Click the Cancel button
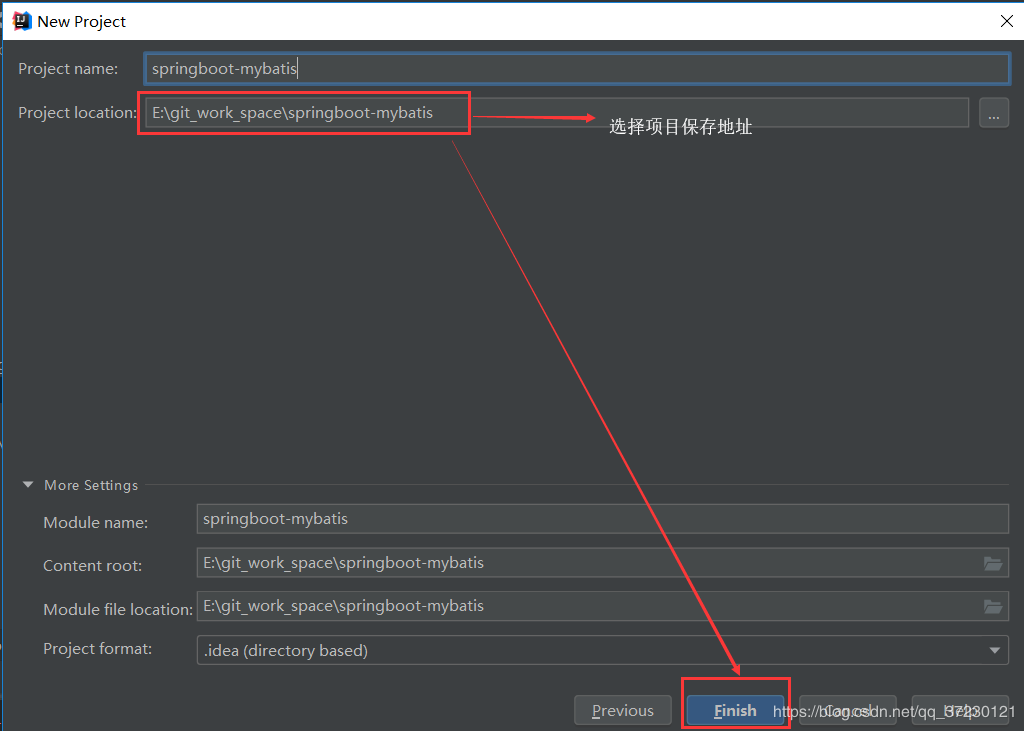 pyautogui.click(x=848, y=710)
